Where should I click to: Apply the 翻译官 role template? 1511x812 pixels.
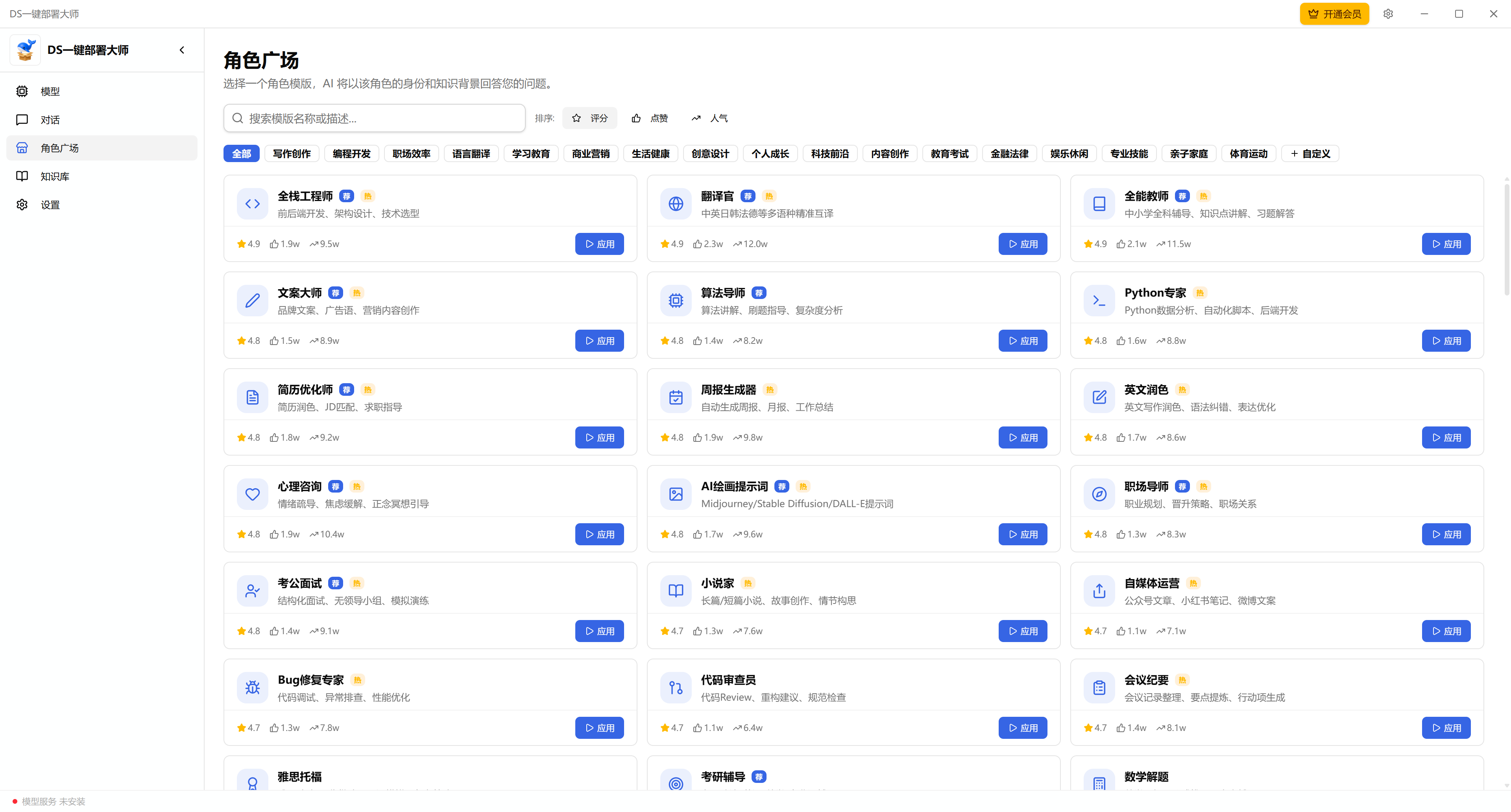pos(1023,244)
